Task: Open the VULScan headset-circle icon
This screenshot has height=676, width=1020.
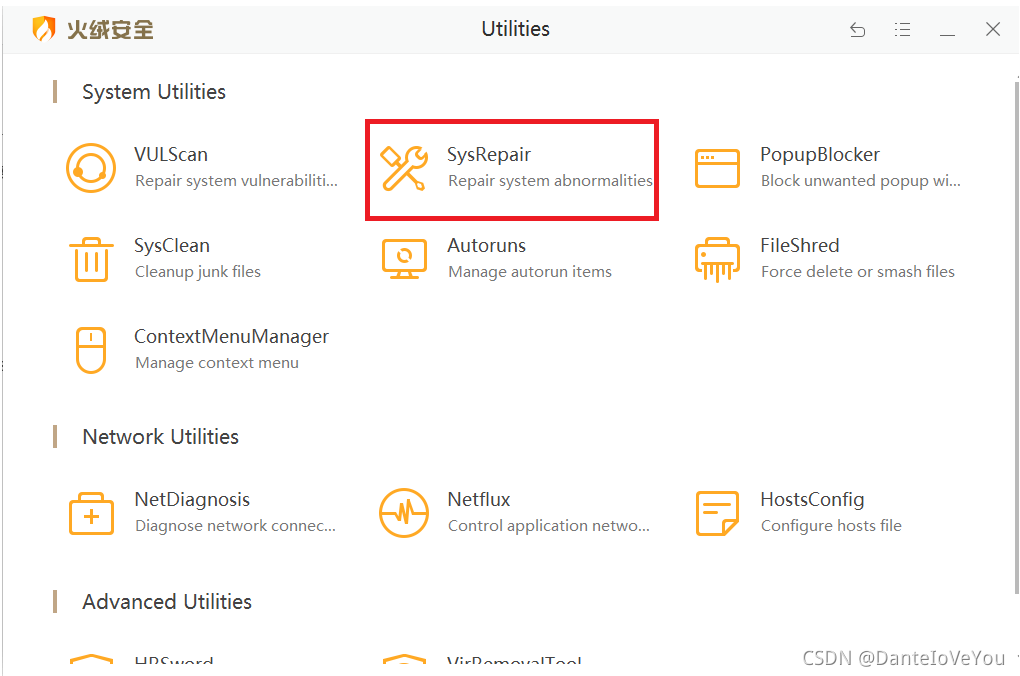Action: 91,168
